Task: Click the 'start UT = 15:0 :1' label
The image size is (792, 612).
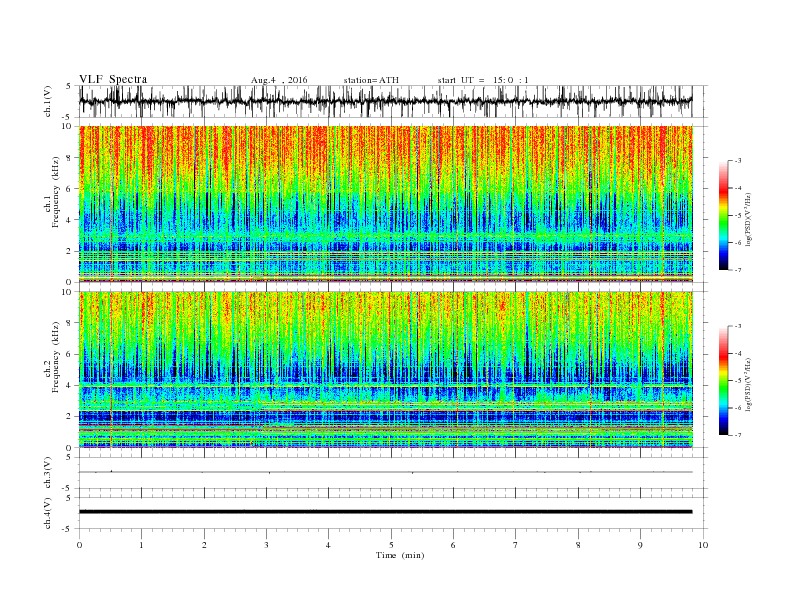Action: pyautogui.click(x=483, y=80)
